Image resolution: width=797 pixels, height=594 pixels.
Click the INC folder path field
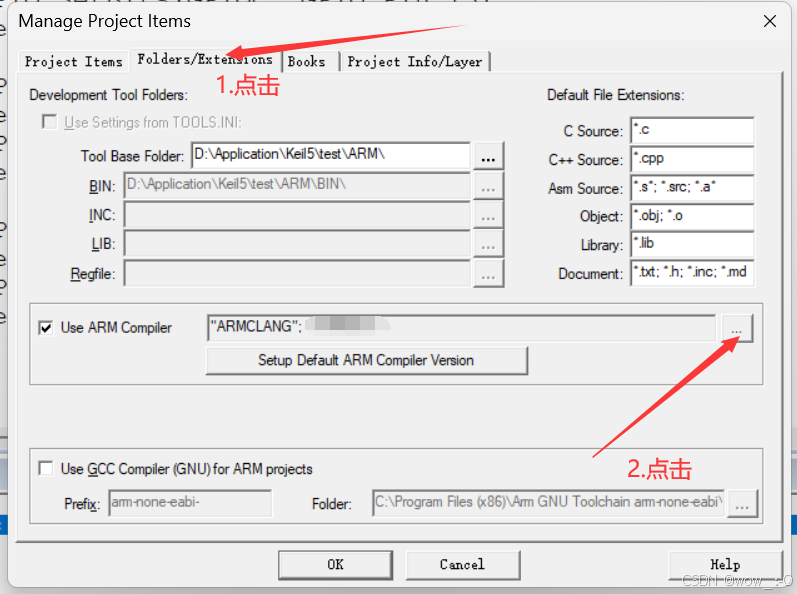point(297,214)
